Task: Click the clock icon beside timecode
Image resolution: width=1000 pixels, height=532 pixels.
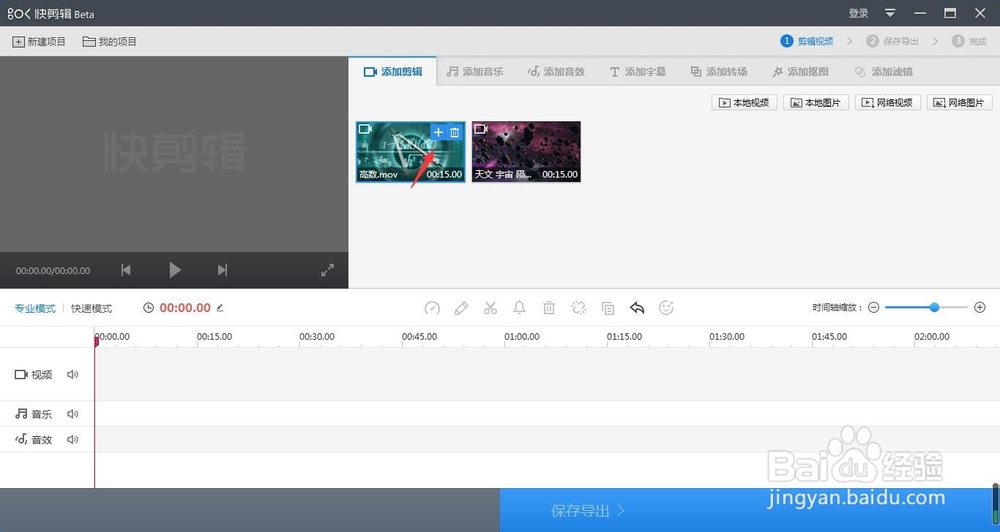Action: [149, 307]
